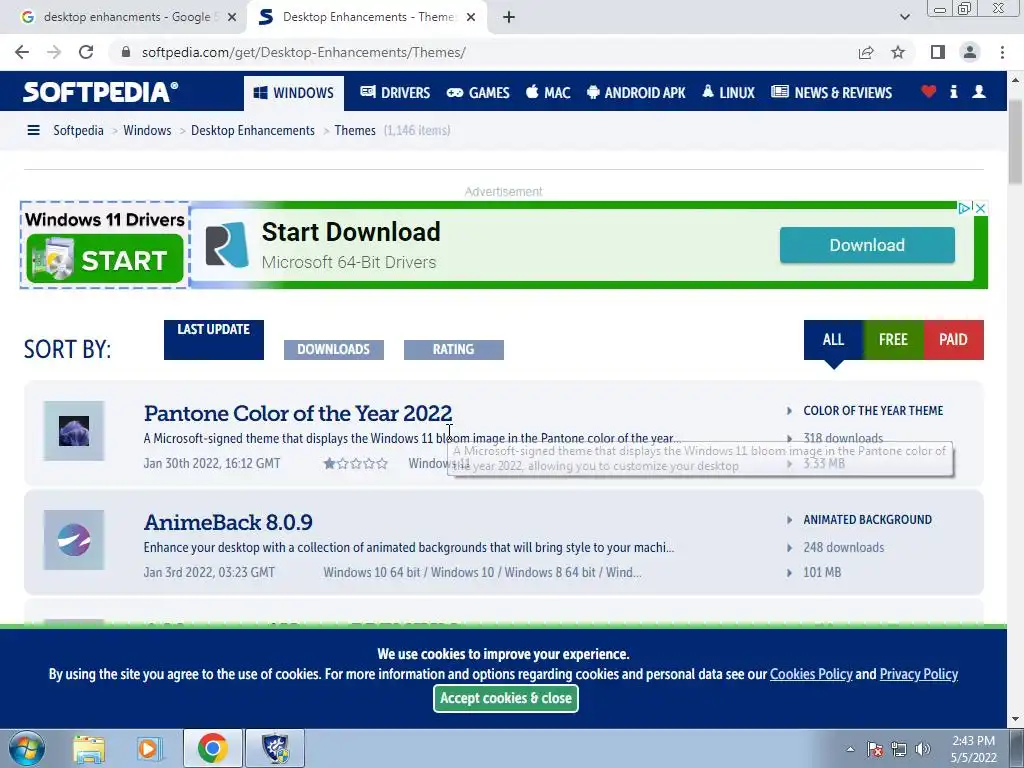Switch to desktop enhancments Google tab
The height and width of the screenshot is (768, 1024).
tap(127, 17)
